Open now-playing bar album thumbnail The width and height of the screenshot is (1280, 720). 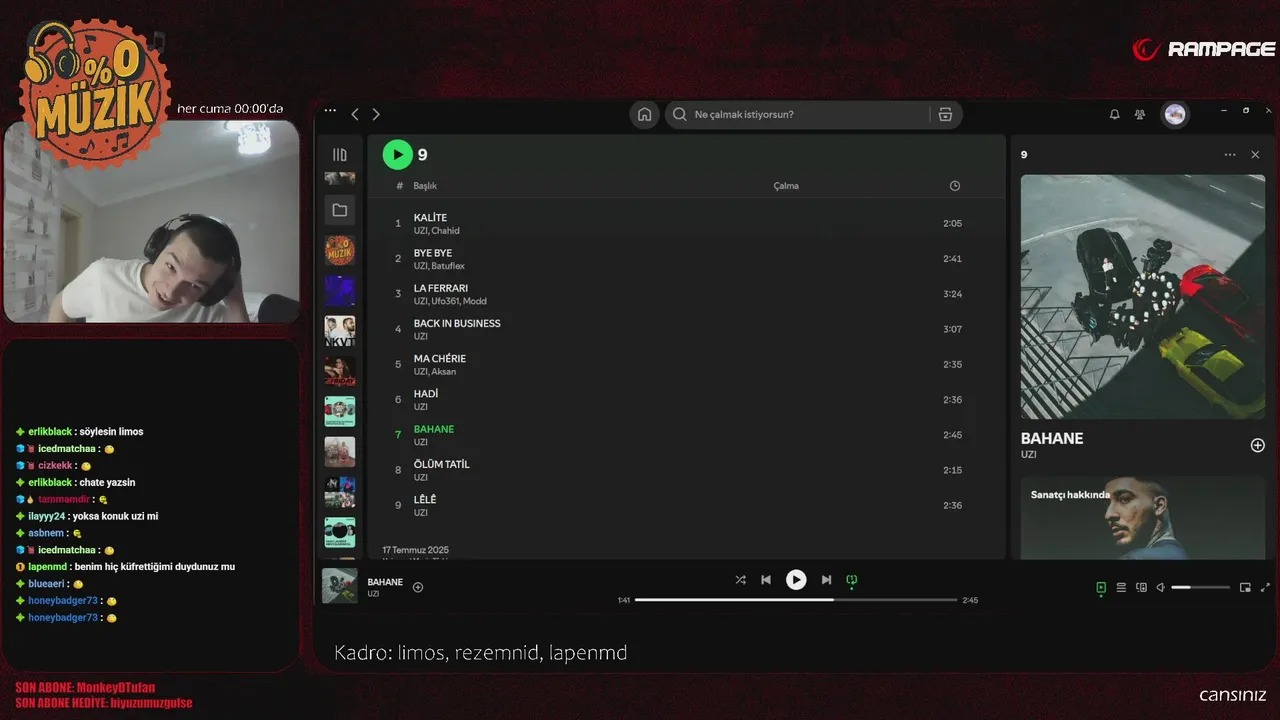pos(340,586)
